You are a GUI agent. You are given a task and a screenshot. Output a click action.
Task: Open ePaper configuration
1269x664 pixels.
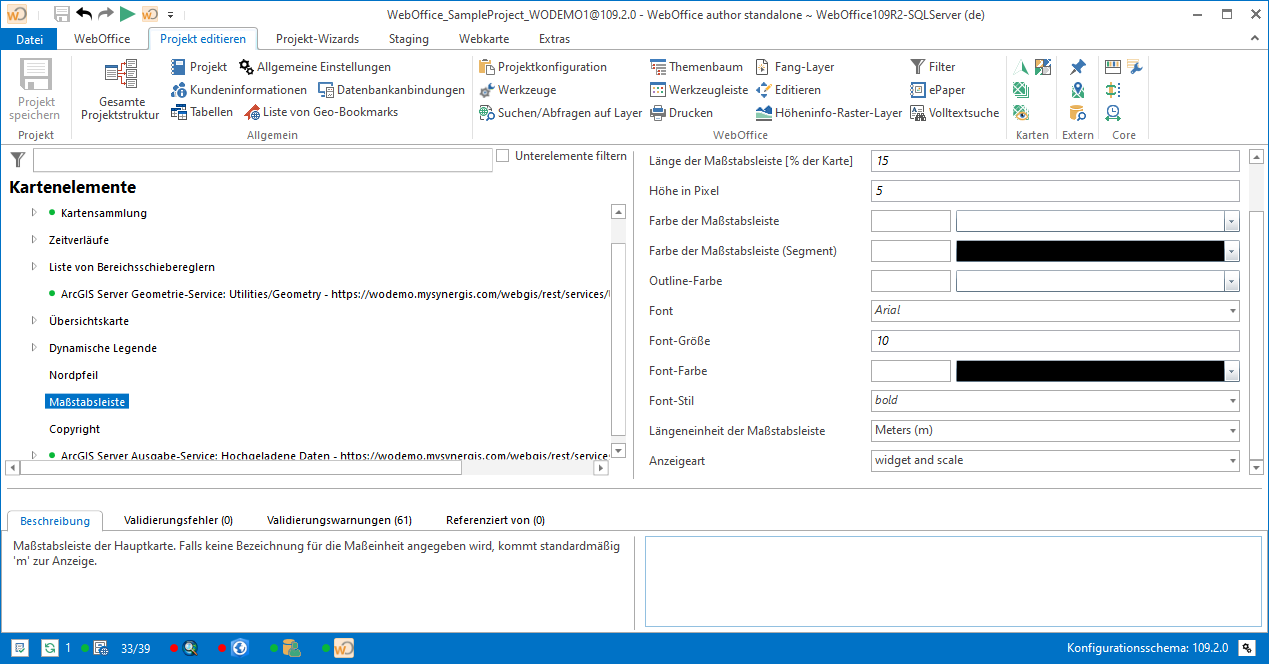tap(918, 90)
